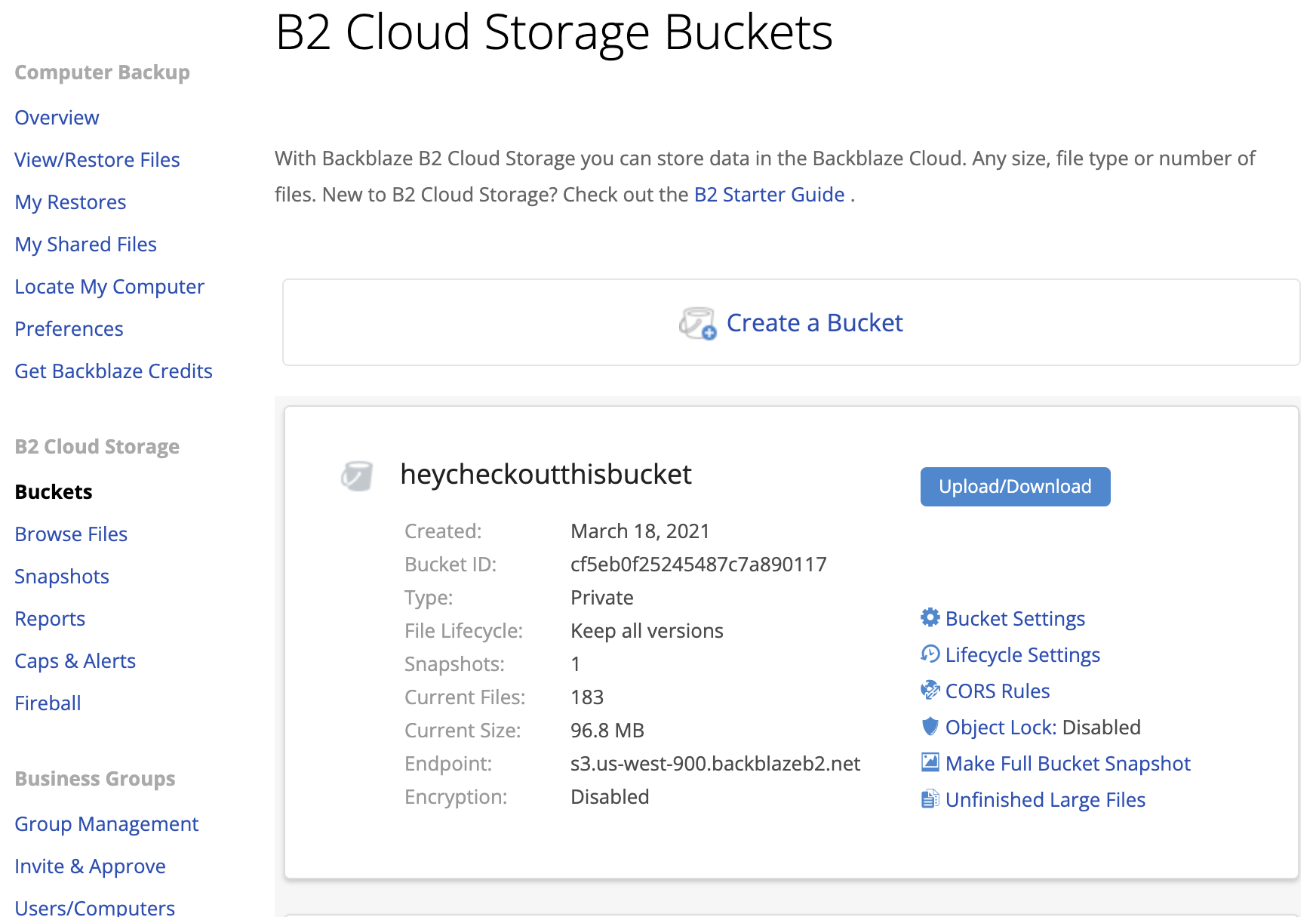The image size is (1316, 917).
Task: Click the Upload/Download button
Action: pos(1015,487)
